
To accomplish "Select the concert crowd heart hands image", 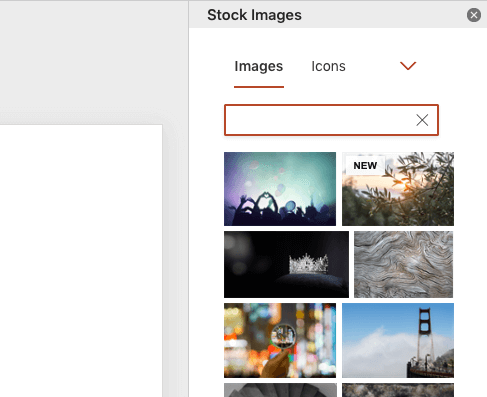I will [280, 189].
